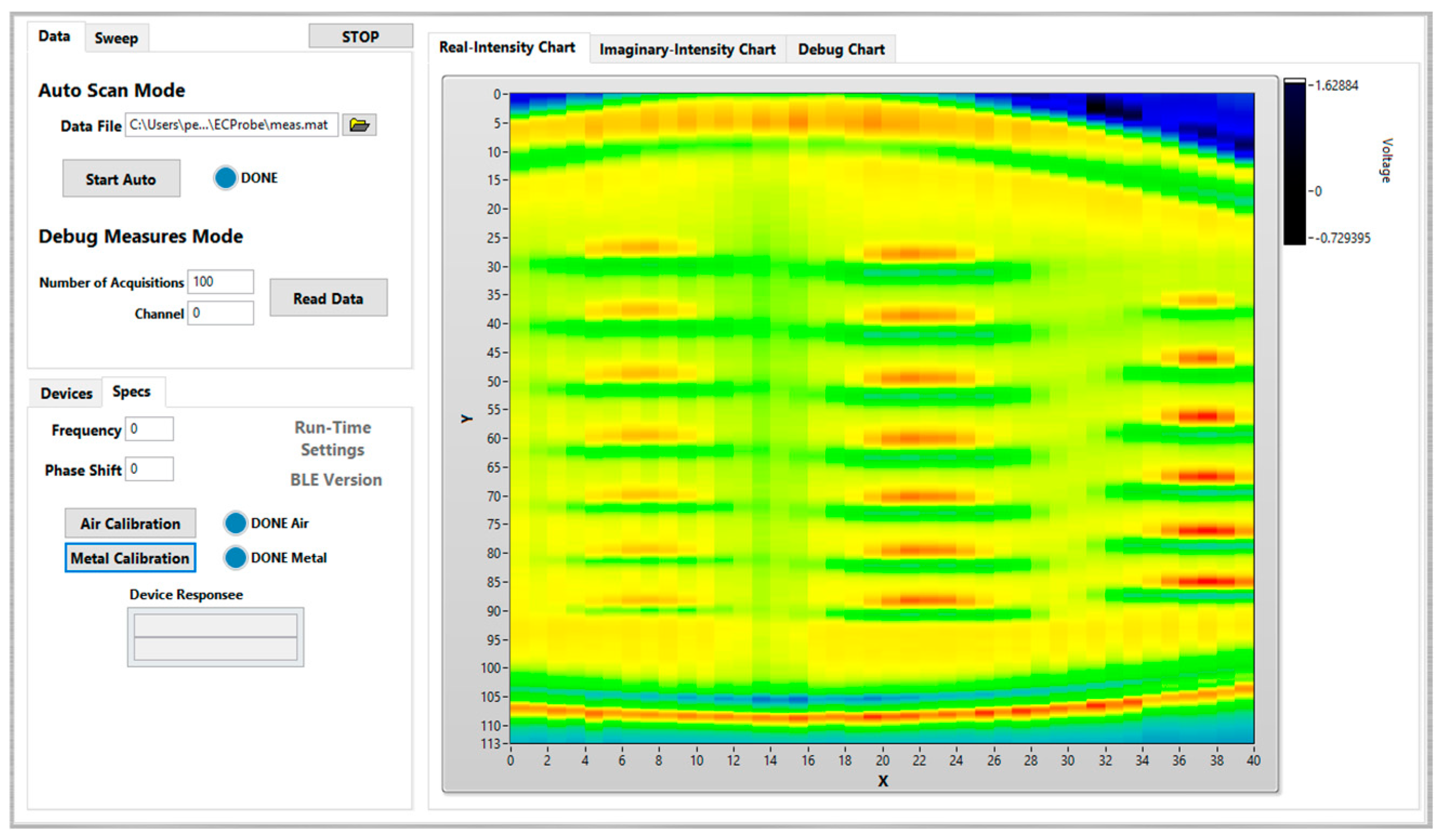1441x840 pixels.
Task: Click the Data File path field
Action: pyautogui.click(x=231, y=124)
